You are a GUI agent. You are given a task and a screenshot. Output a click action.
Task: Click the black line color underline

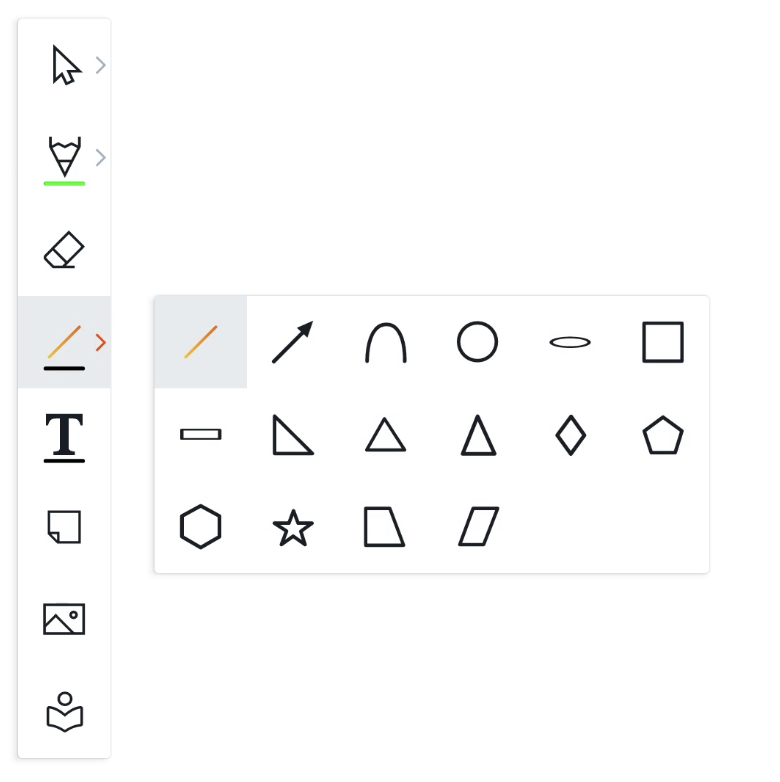(x=64, y=368)
